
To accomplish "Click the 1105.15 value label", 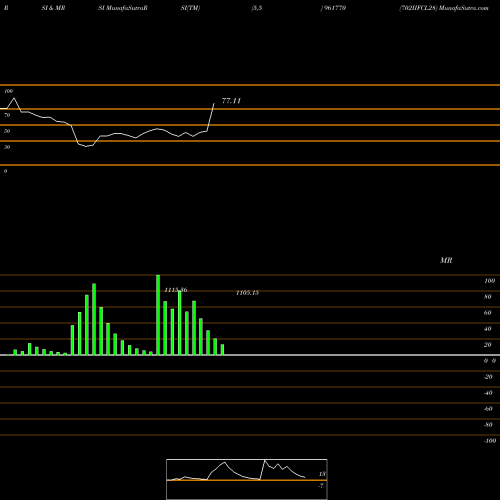I will (x=247, y=293).
